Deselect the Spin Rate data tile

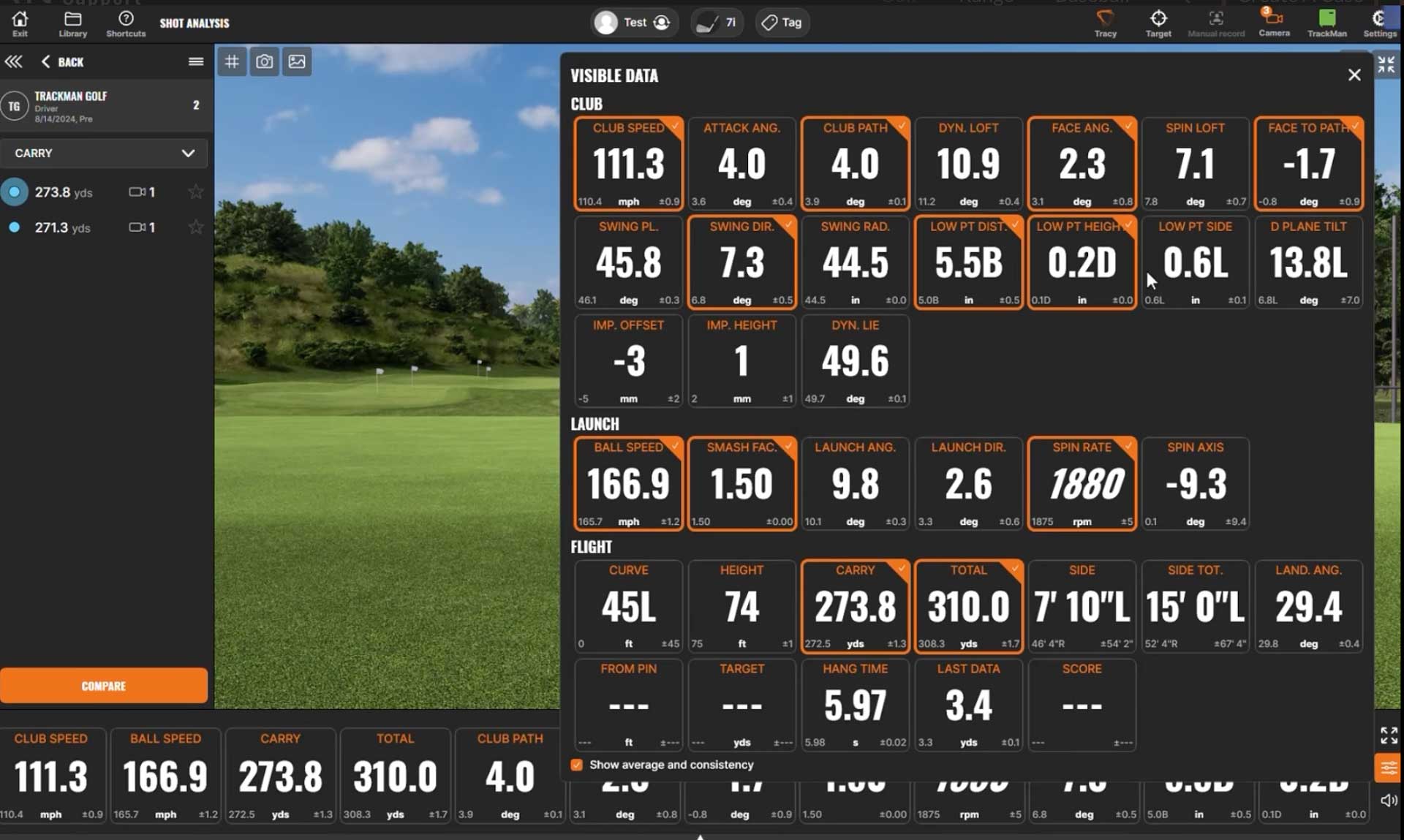pyautogui.click(x=1082, y=483)
